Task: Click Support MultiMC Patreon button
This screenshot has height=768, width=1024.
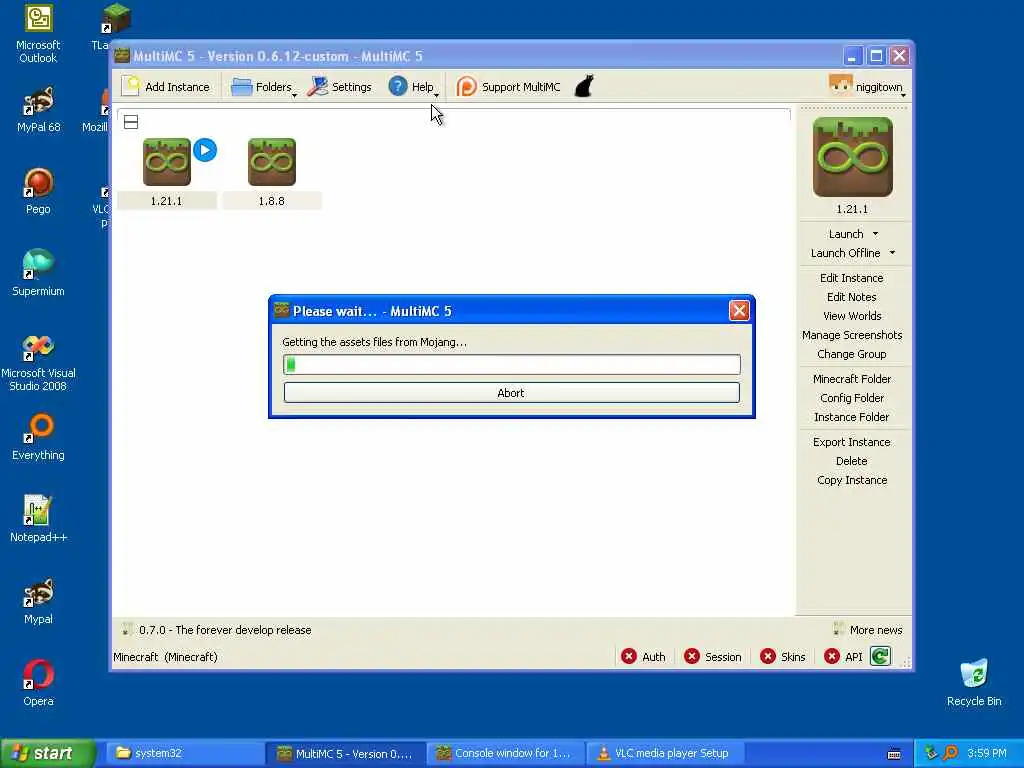Action: (509, 87)
